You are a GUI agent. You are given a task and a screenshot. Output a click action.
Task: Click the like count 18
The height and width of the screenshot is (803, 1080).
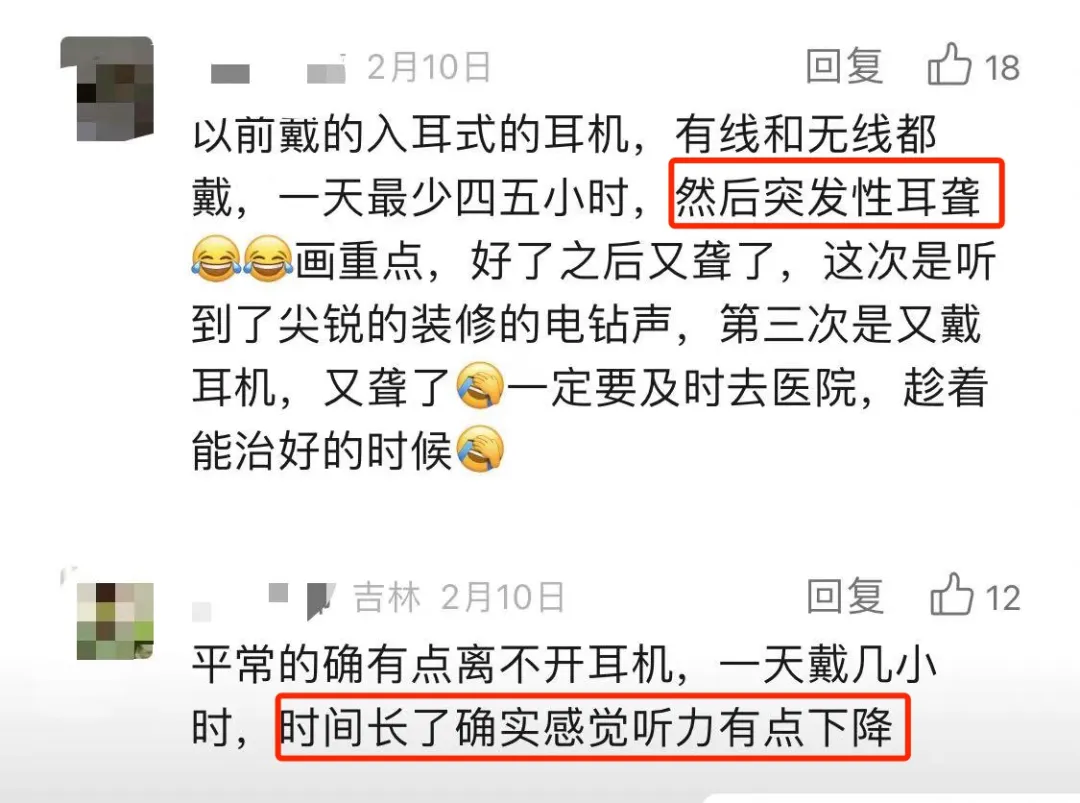1002,67
